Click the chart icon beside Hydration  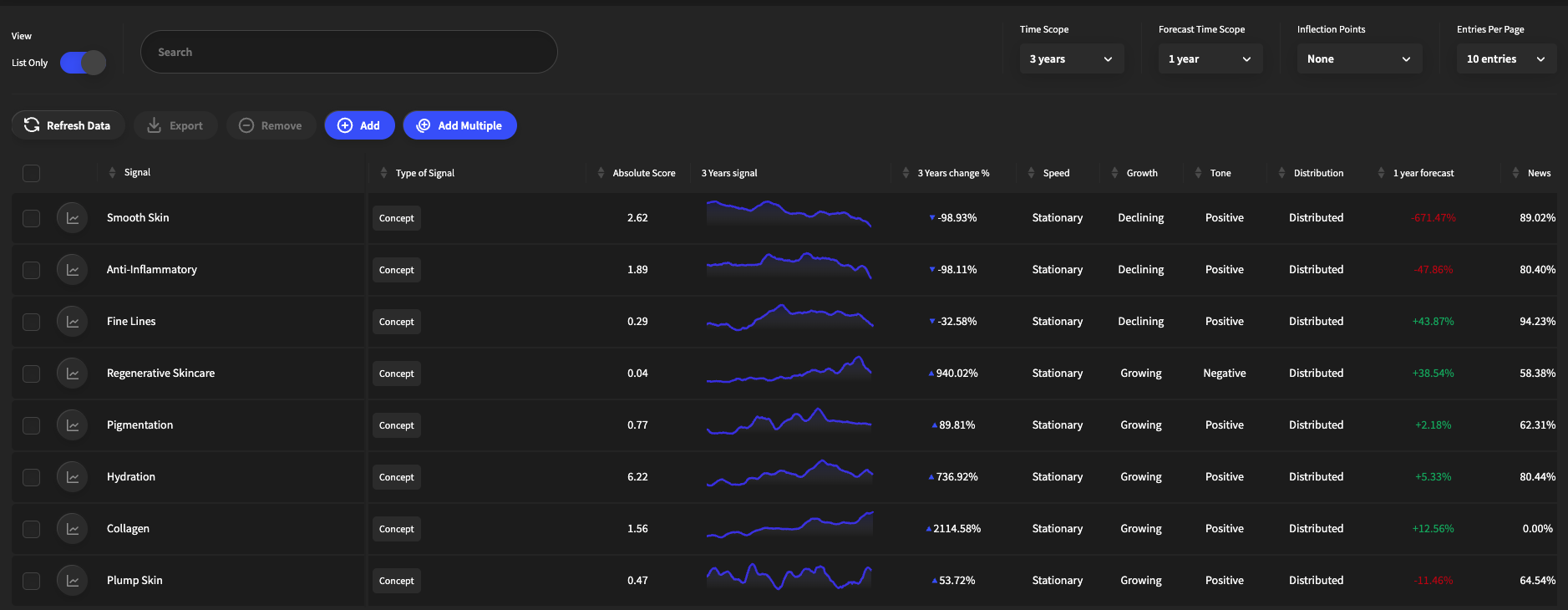[73, 477]
